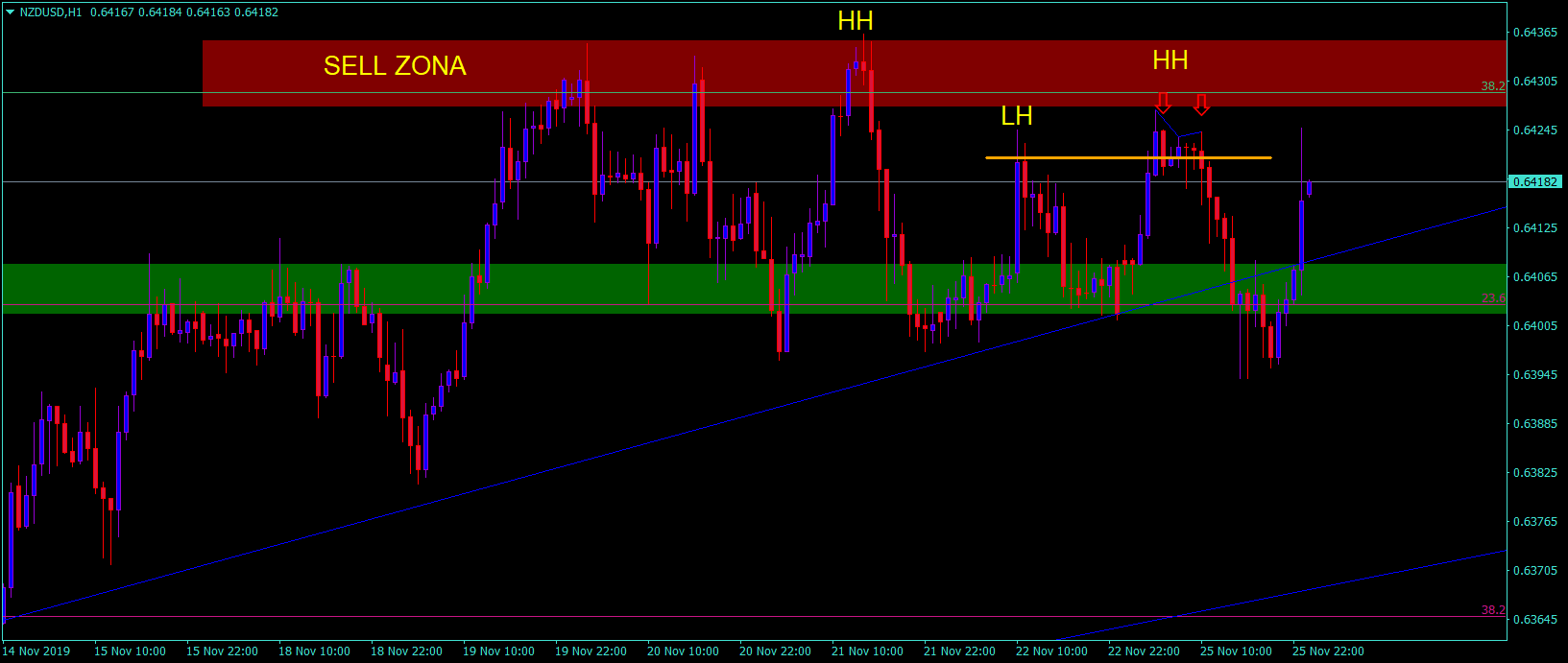Viewport: 1568px width, 663px height.
Task: Select the left red down arrow object
Action: click(x=1163, y=102)
